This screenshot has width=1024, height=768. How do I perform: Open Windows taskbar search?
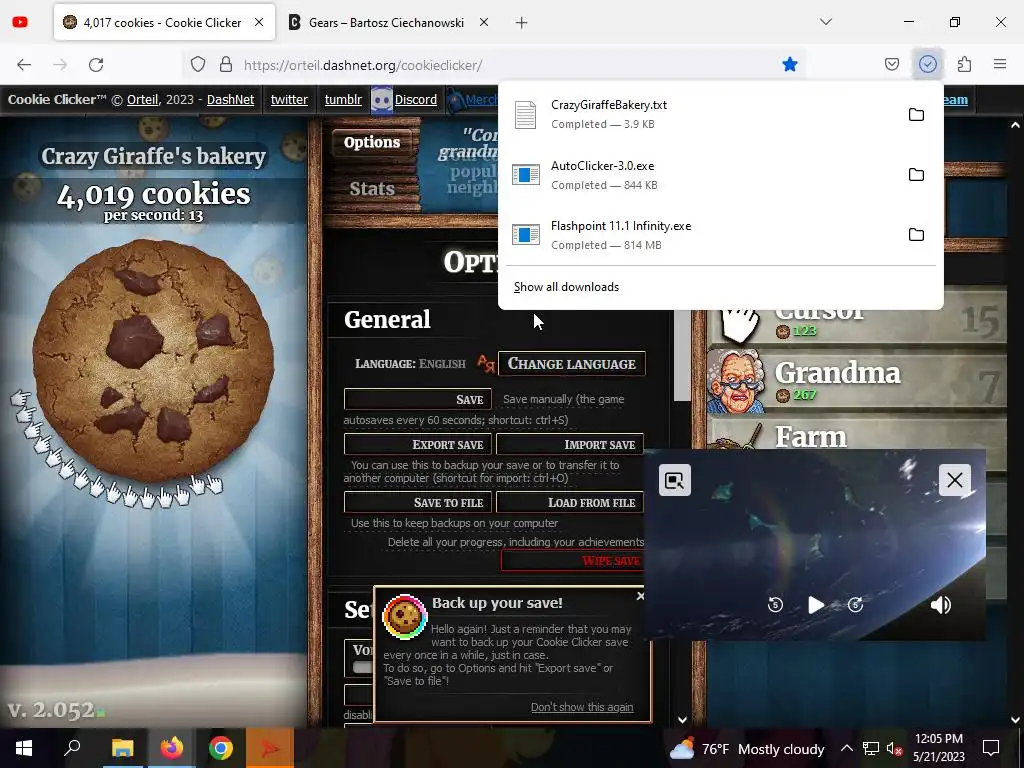(x=72, y=748)
